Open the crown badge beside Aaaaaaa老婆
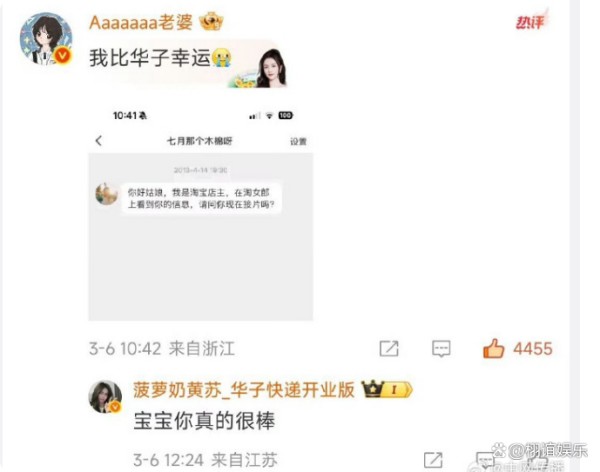This screenshot has width=600, height=472. pos(212,21)
